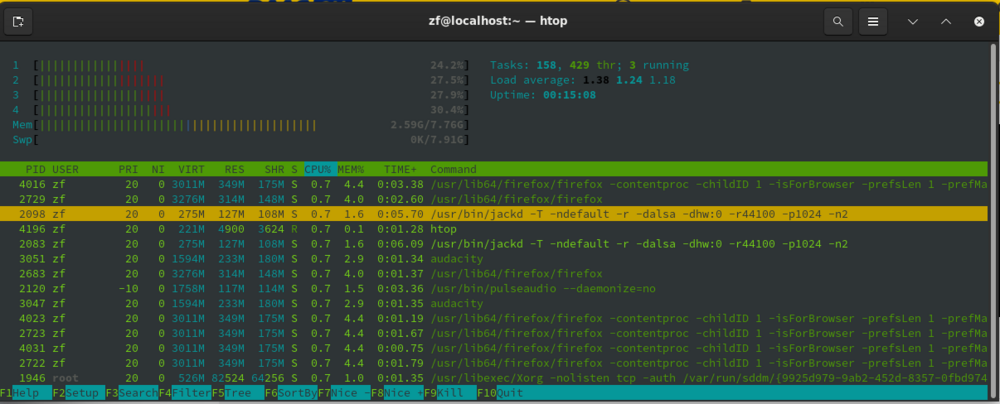Sort by USER column header
Viewport: 1000px width, 404px height.
tap(65, 169)
